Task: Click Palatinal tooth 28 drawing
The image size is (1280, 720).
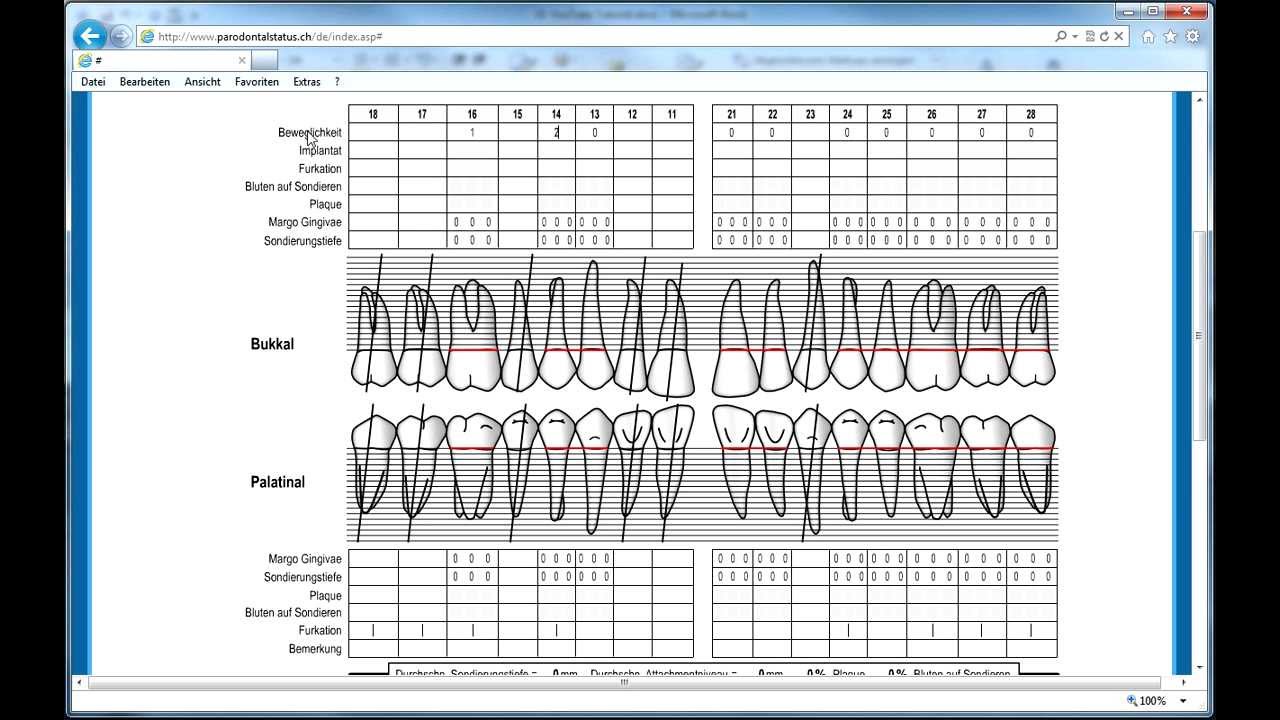Action: click(x=1033, y=464)
